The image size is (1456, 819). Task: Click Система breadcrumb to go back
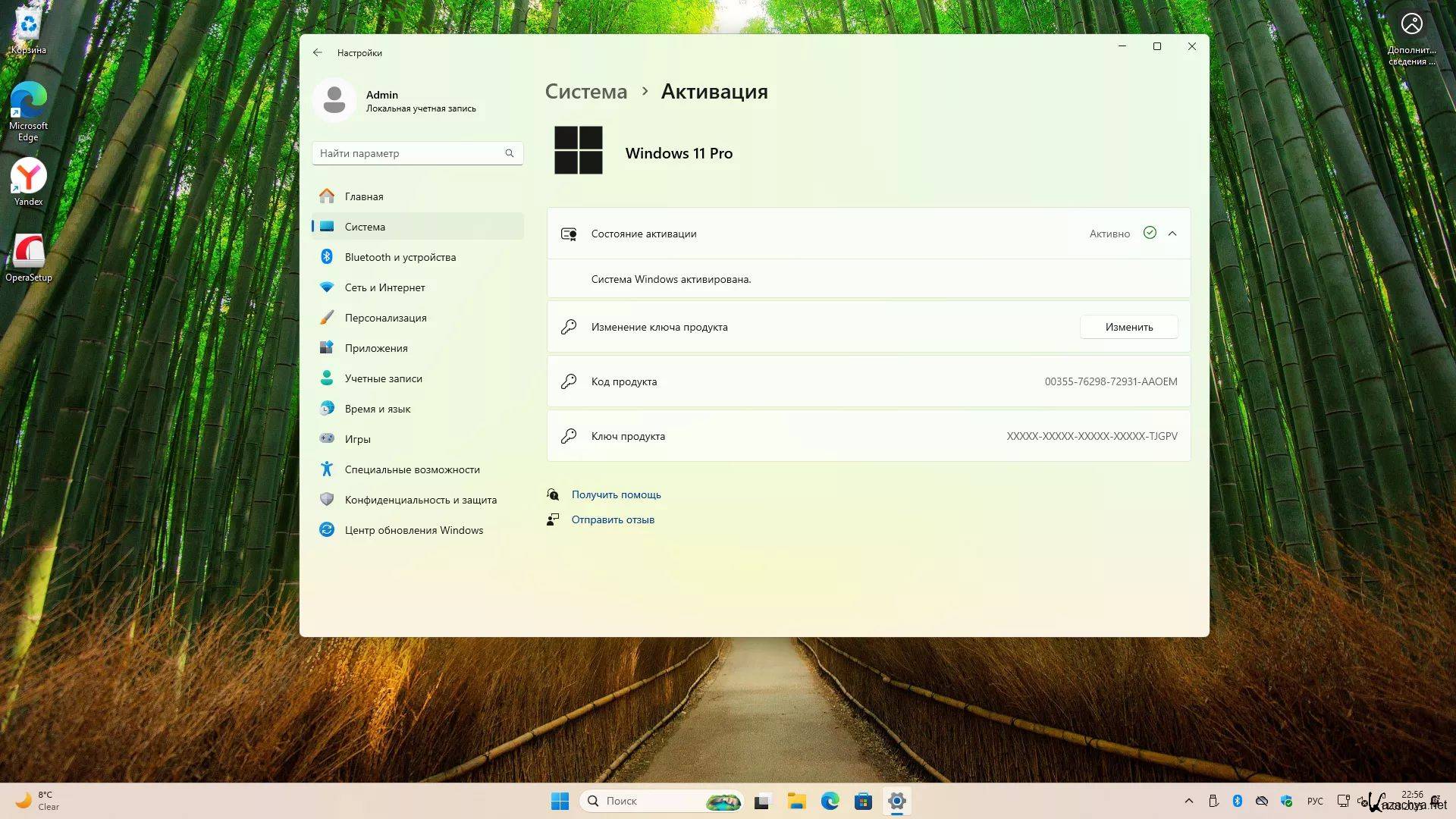[585, 92]
